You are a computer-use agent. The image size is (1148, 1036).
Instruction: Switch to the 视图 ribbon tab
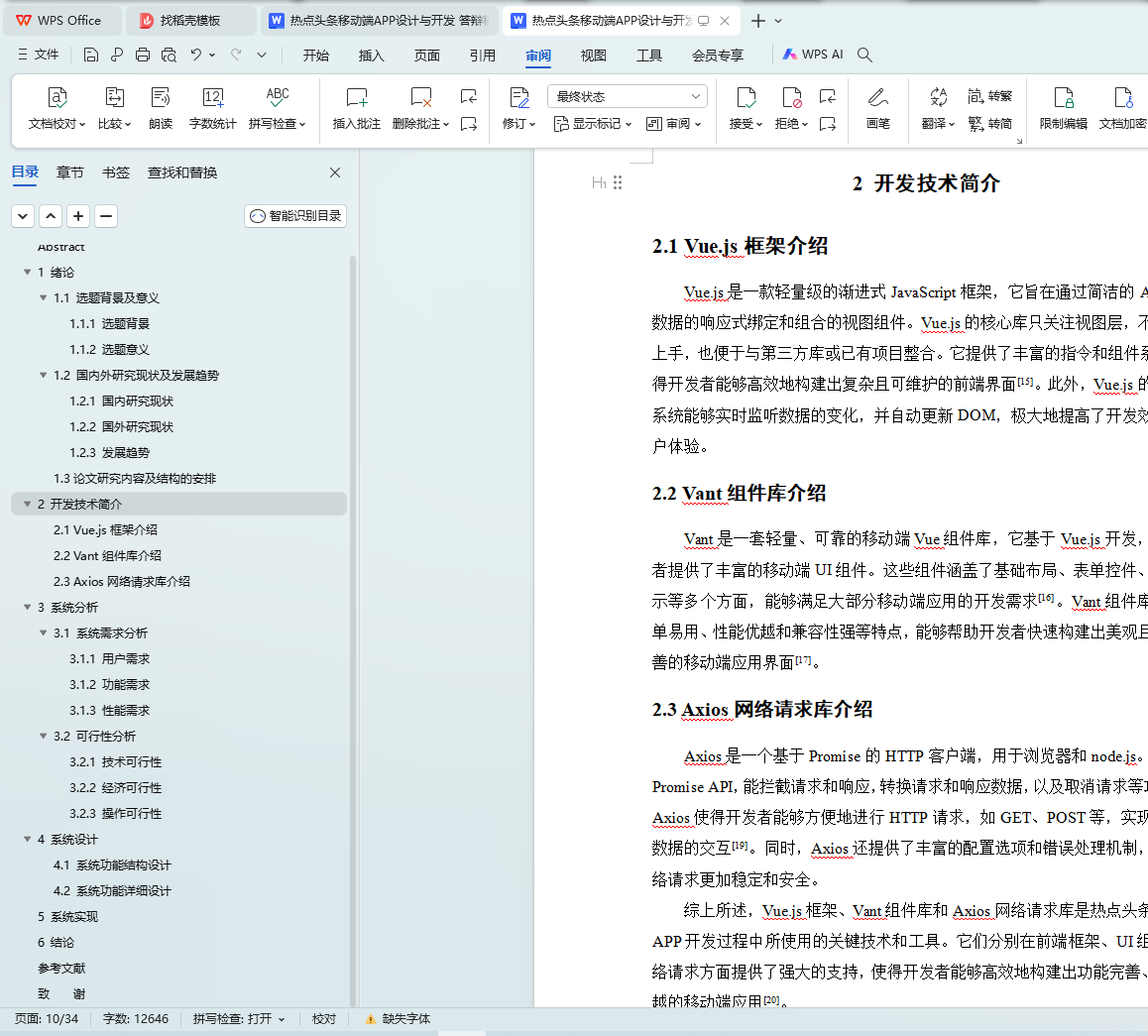click(593, 55)
